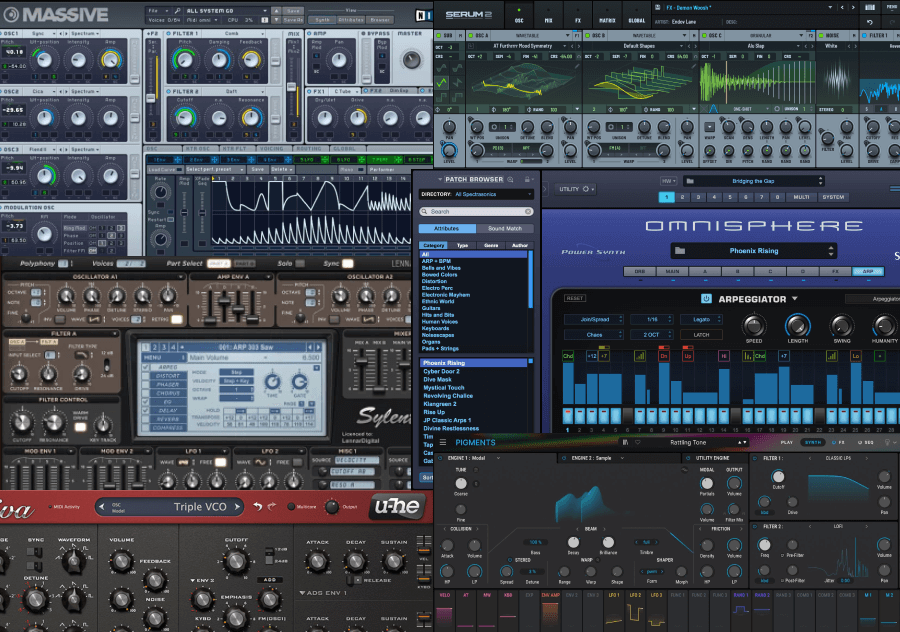Select Cyber Door 2 patch
The image size is (900, 632).
pos(441,371)
